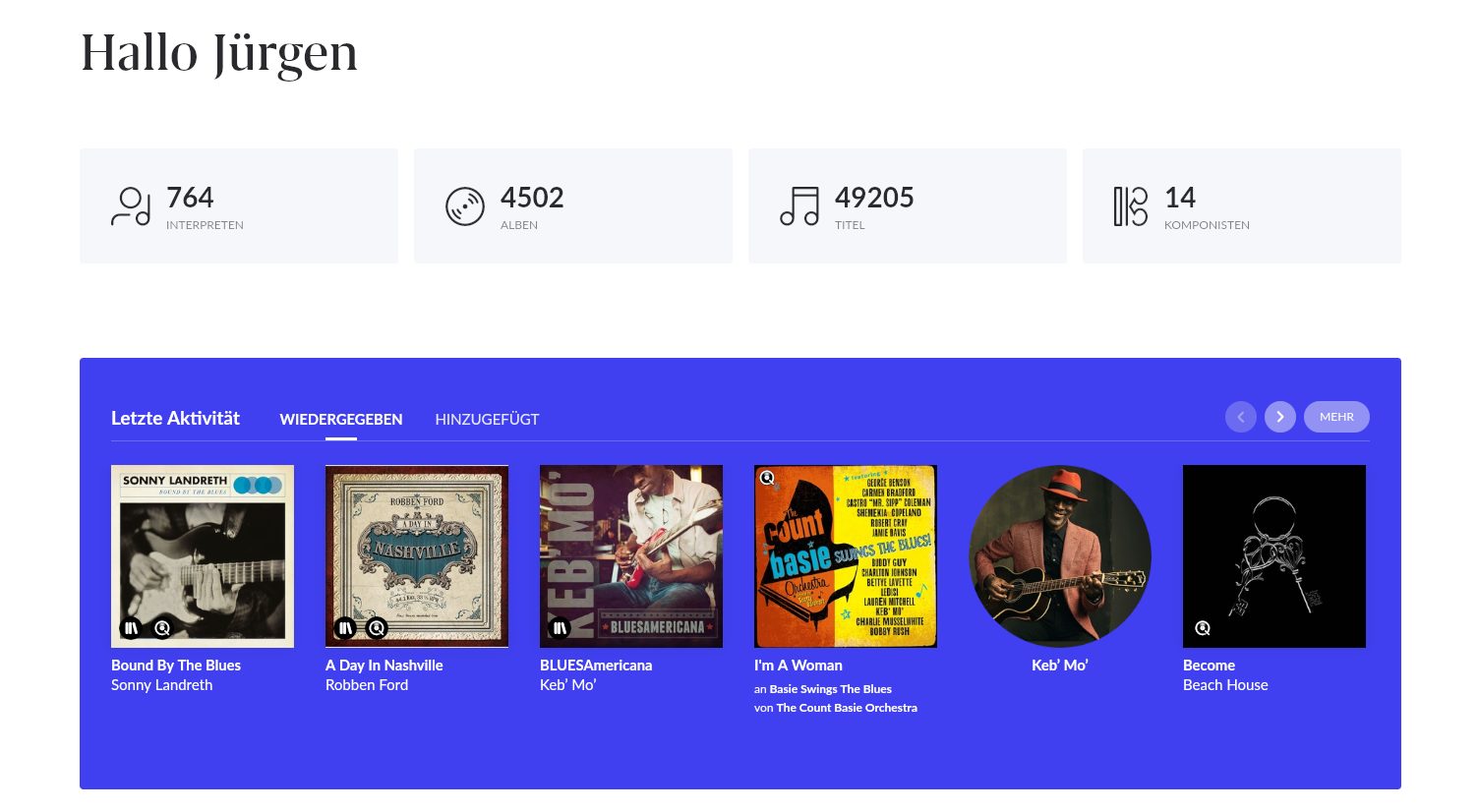Click the Qobuz badge on A Day In Nashville
Image resolution: width=1478 pixels, height=812 pixels.
click(x=377, y=627)
